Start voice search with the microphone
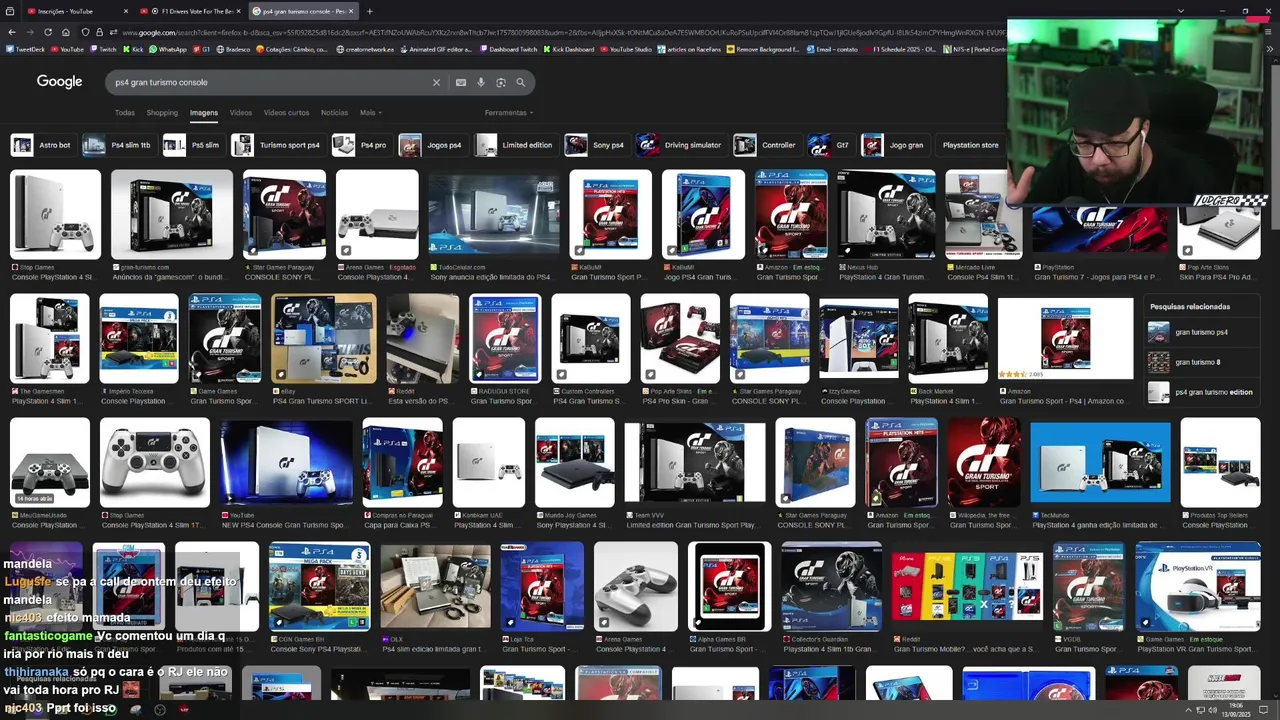 tap(481, 83)
